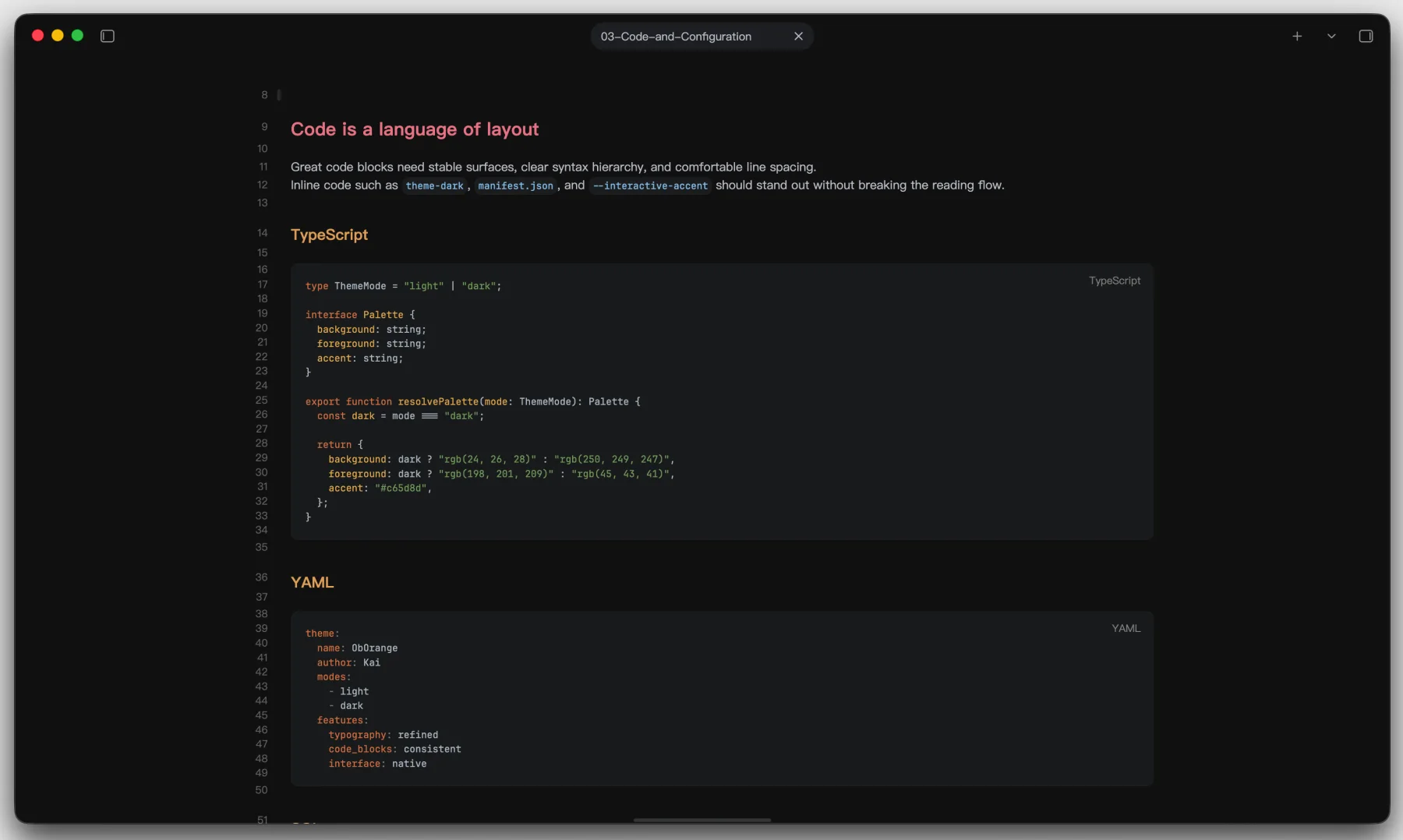Click the YAML language label in code block
Viewport: 1403px width, 840px height.
coord(1126,628)
